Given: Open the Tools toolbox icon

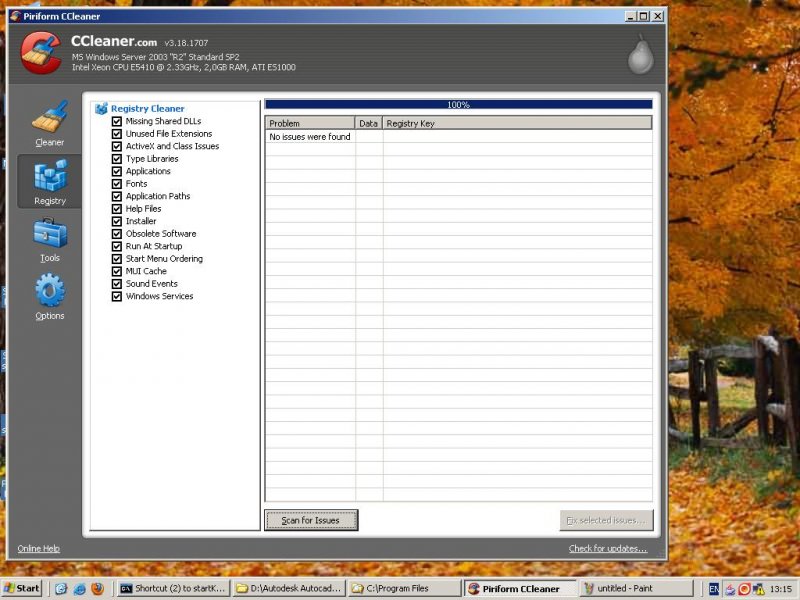Looking at the screenshot, I should tap(50, 233).
